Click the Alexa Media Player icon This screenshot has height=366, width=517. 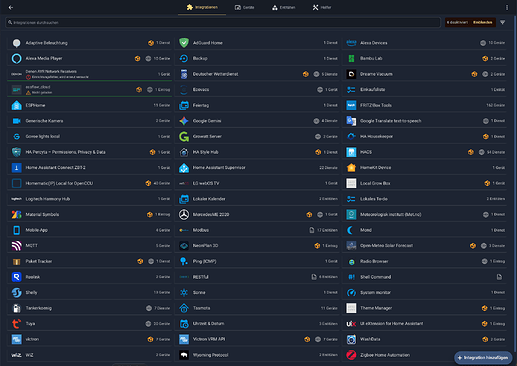[x=16, y=58]
